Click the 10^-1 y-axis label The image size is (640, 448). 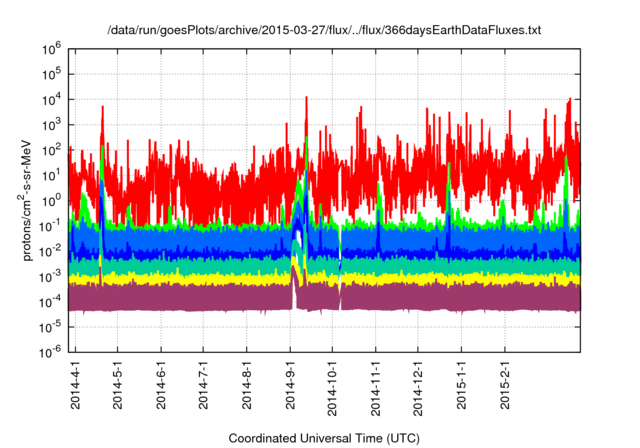pyautogui.click(x=51, y=227)
